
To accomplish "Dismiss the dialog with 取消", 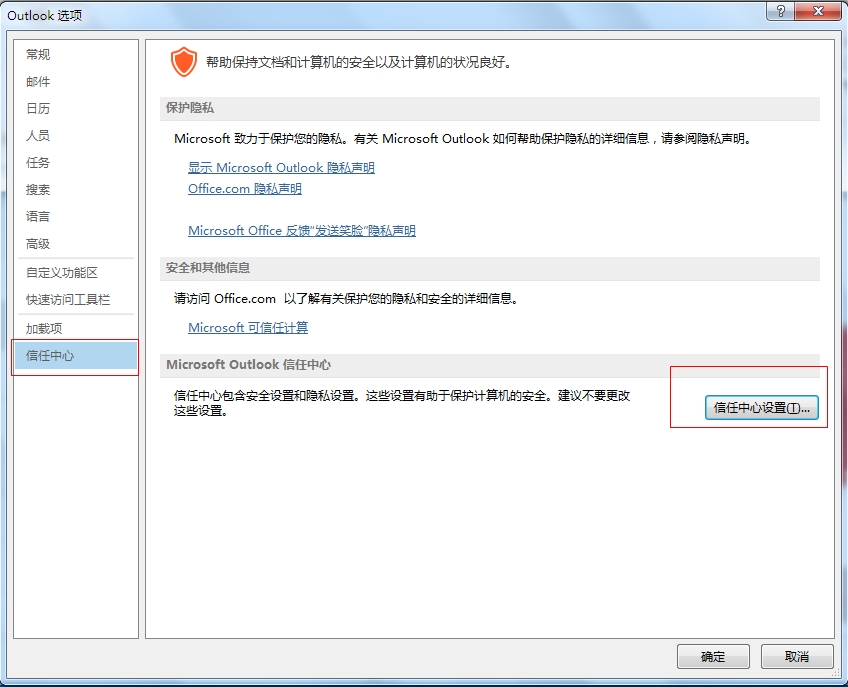I will click(x=797, y=657).
